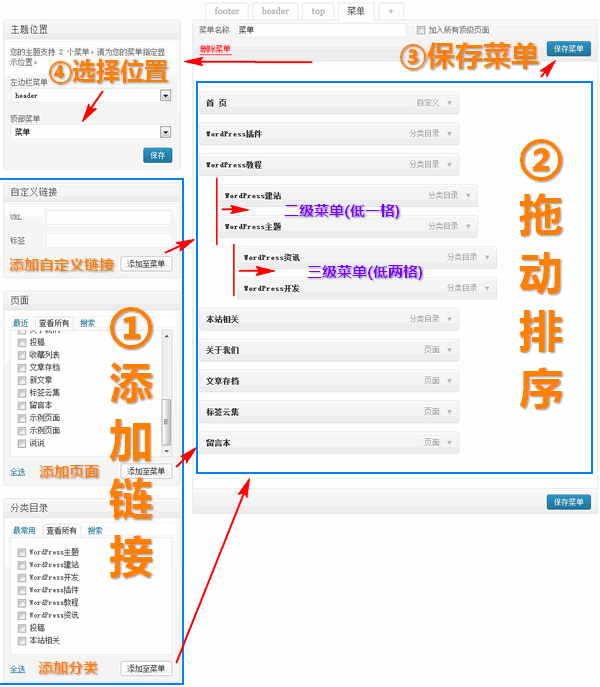Viewport: 600px width, 687px height.
Task: Click the red 删除菜单 link
Action: coord(215,49)
